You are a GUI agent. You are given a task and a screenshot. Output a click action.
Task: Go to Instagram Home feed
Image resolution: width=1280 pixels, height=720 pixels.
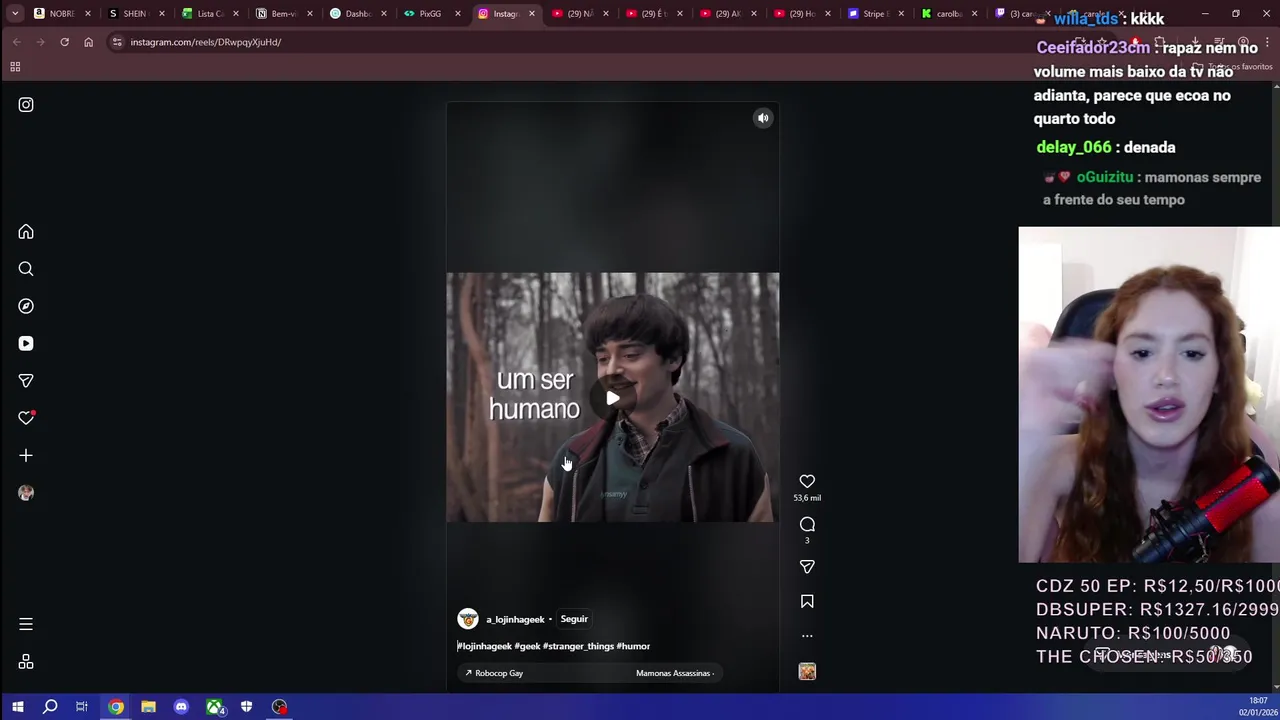(x=26, y=232)
